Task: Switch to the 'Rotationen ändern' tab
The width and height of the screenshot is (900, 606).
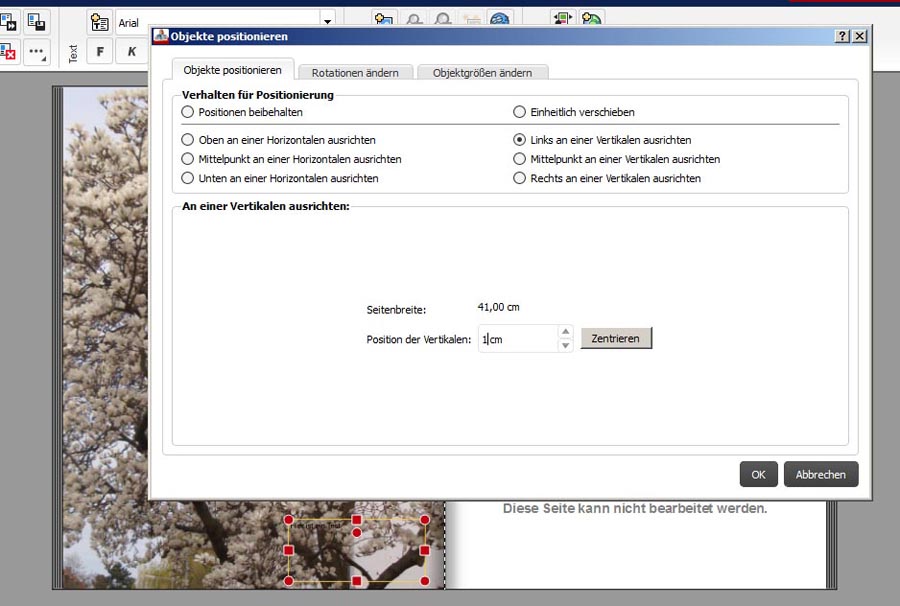Action: pyautogui.click(x=355, y=73)
